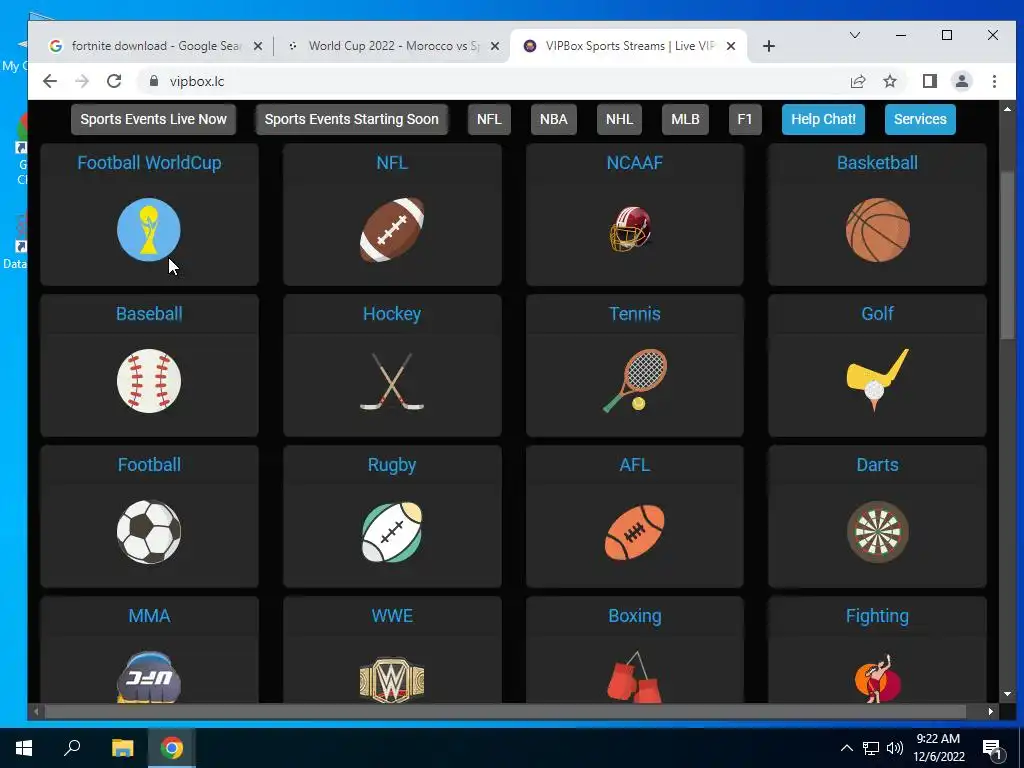View site information via lock icon
Image resolution: width=1024 pixels, height=768 pixels.
coord(154,81)
